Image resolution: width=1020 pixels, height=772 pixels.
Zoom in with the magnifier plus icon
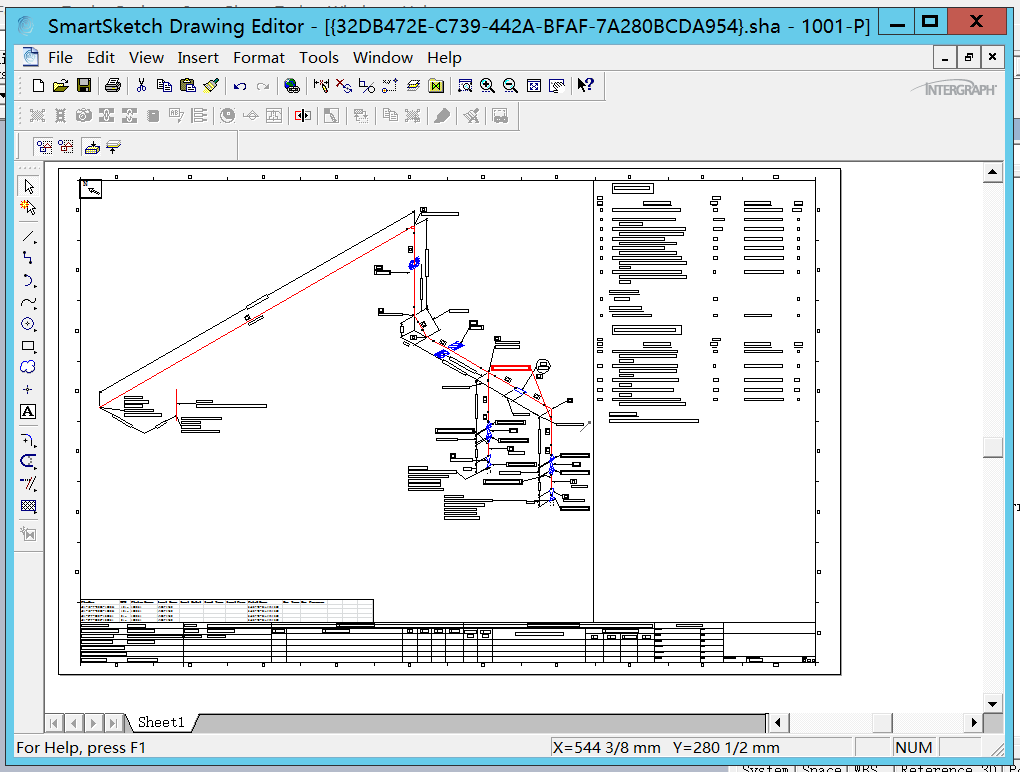coord(487,85)
